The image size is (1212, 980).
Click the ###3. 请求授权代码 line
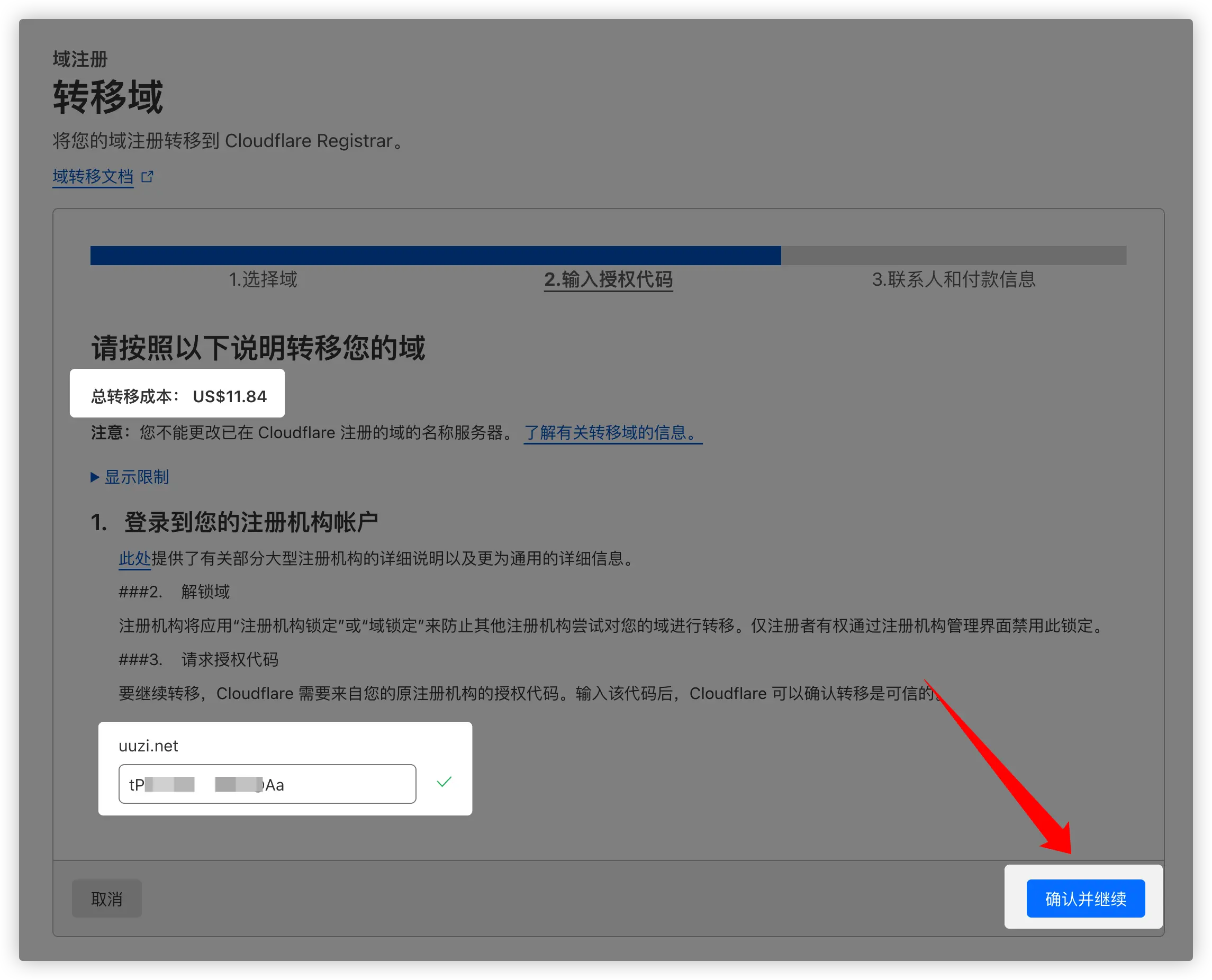198,659
